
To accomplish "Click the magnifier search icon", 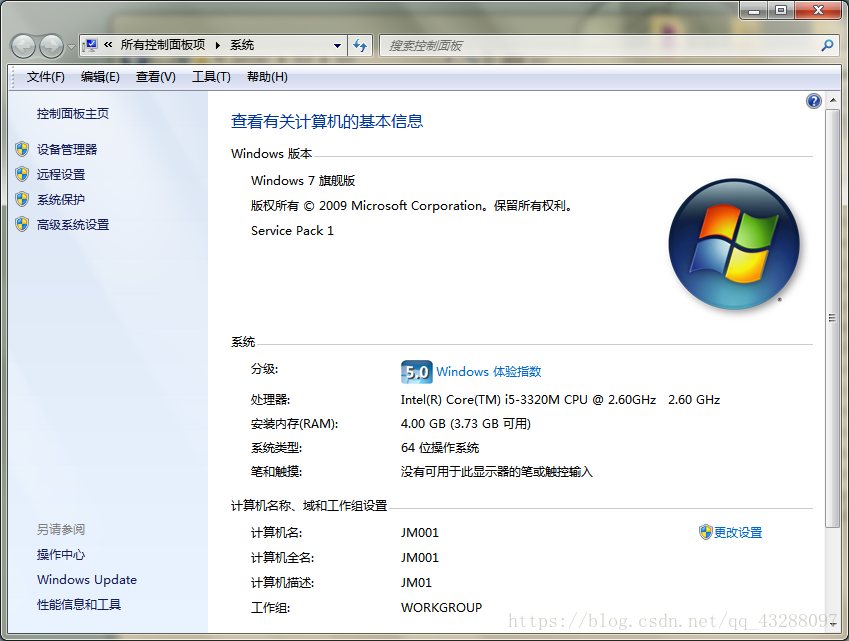I will click(x=827, y=45).
